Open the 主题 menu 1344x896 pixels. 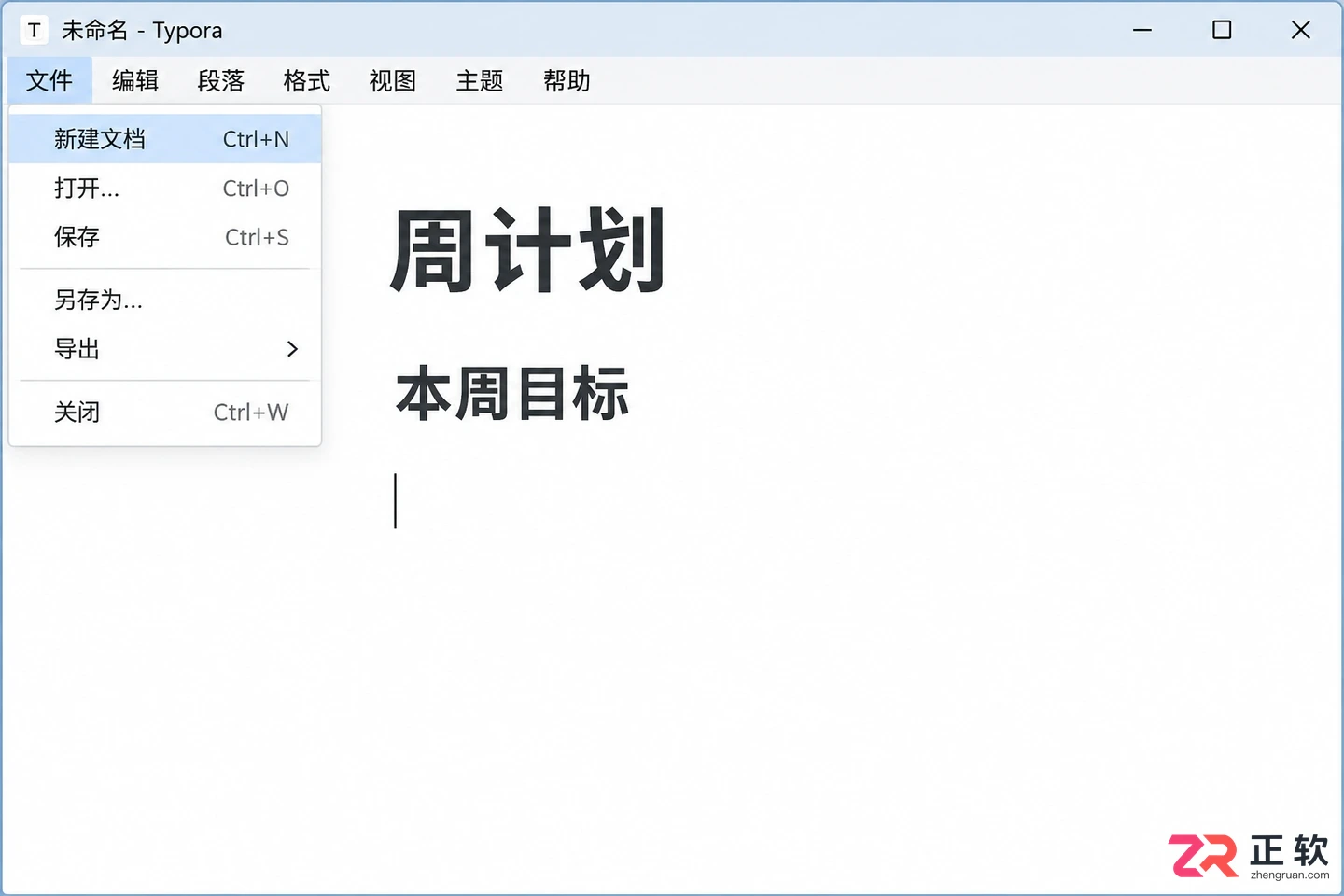(480, 81)
